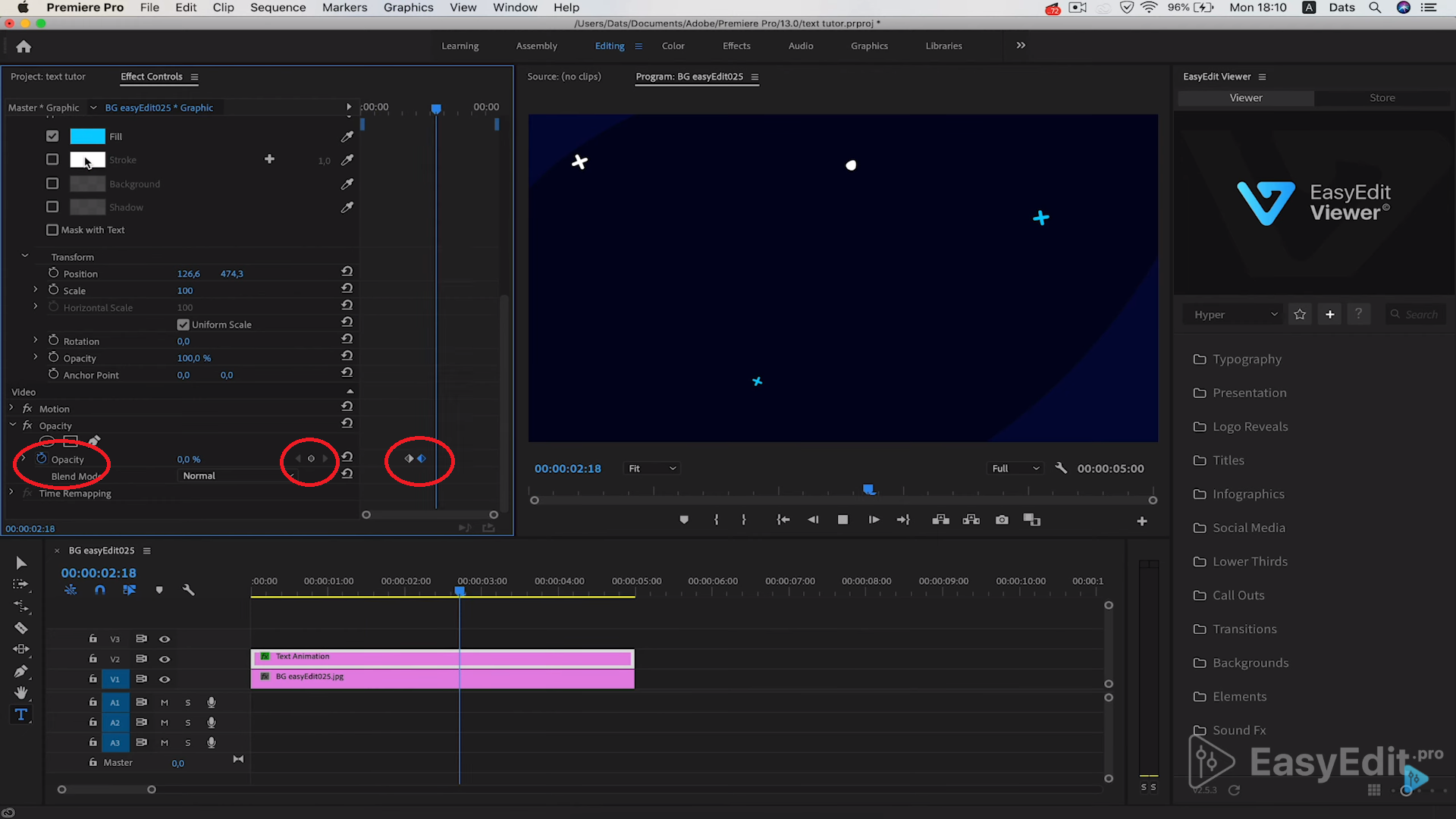The height and width of the screenshot is (819, 1456).
Task: Open the Graphics menu in menu bar
Action: [408, 8]
